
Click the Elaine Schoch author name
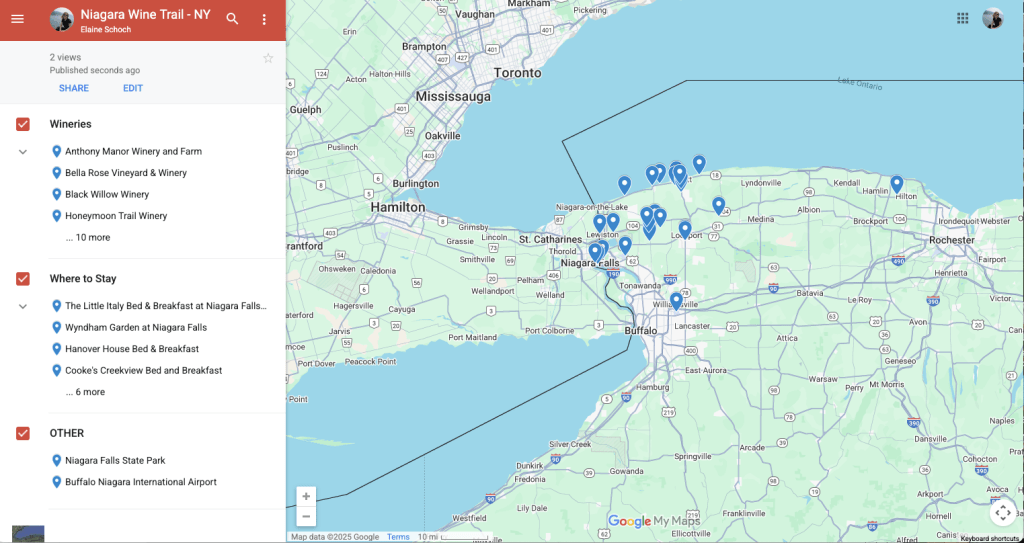(x=105, y=30)
